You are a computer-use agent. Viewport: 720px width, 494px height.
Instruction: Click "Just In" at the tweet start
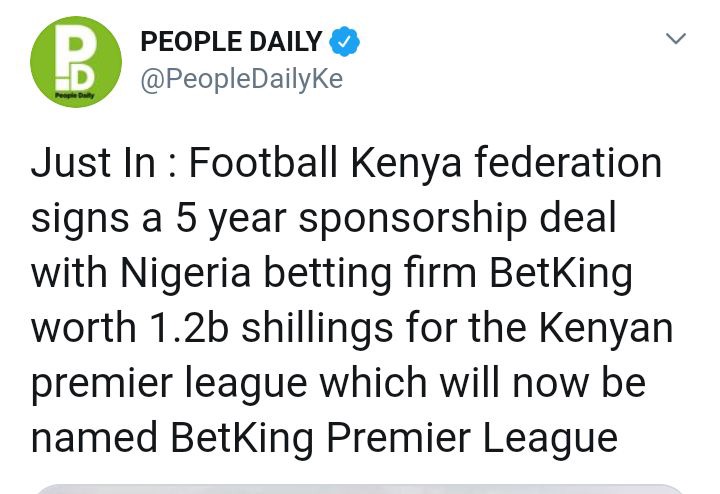click(91, 163)
